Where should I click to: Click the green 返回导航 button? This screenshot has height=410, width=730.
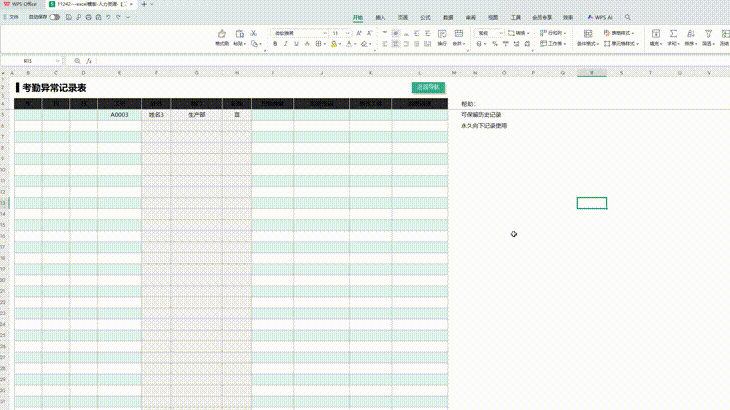pyautogui.click(x=428, y=88)
